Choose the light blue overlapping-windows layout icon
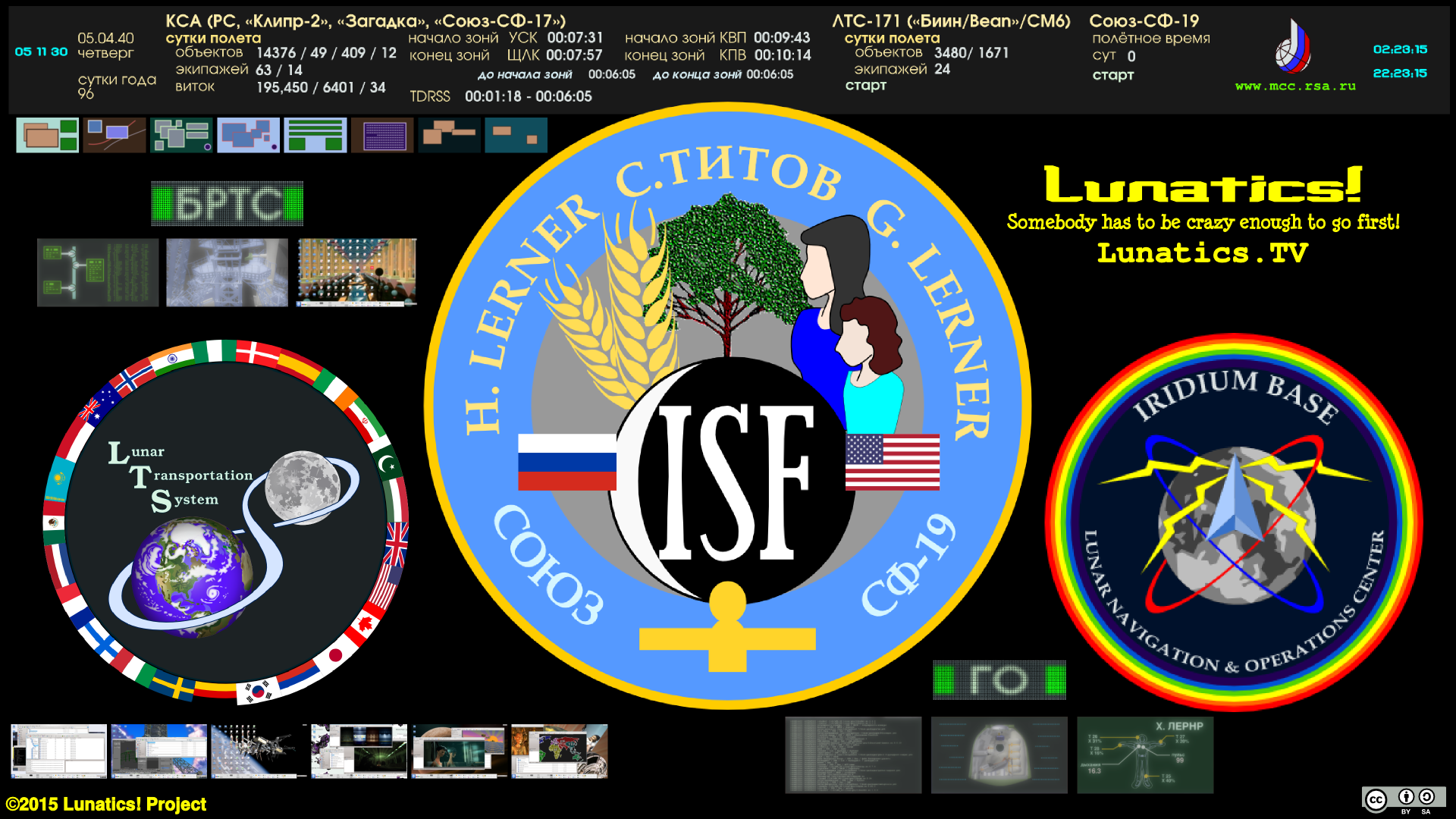Image resolution: width=1456 pixels, height=819 pixels. [x=248, y=136]
